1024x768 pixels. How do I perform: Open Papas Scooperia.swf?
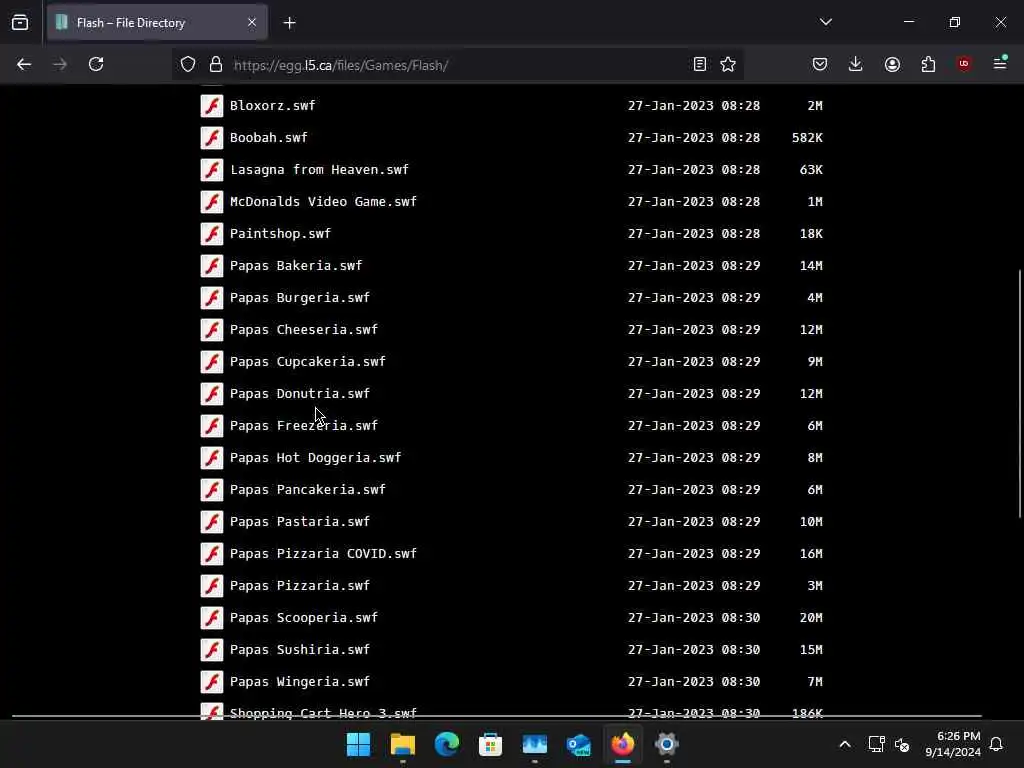click(x=304, y=618)
